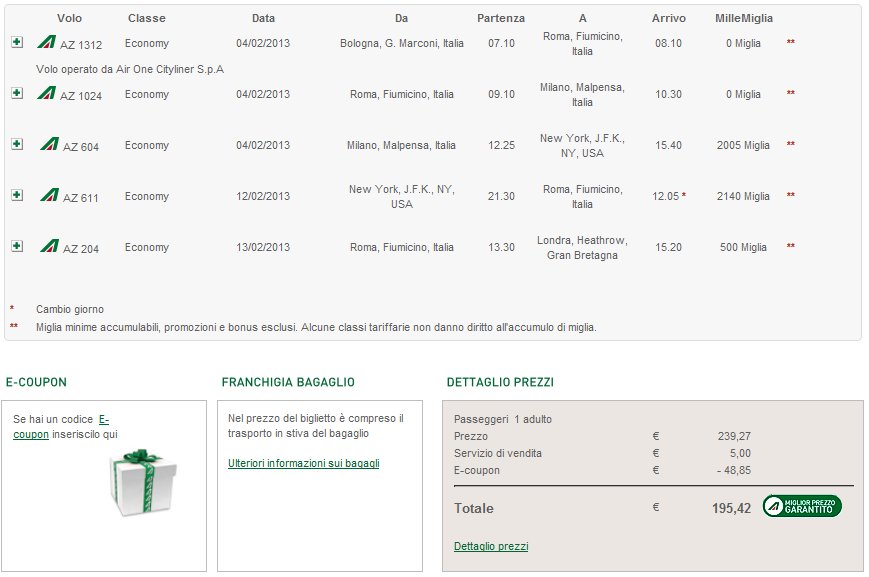This screenshot has width=869, height=577.
Task: Click the Miglior Prezzo Garantito badge
Action: 801,506
